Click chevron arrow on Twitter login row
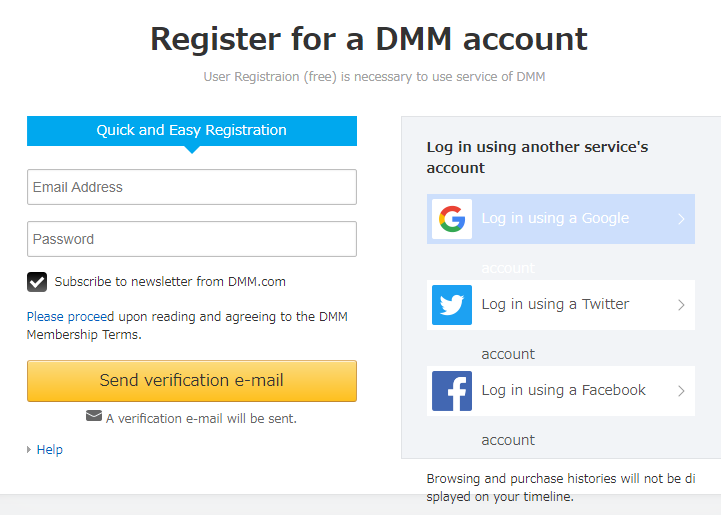Image resolution: width=721 pixels, height=515 pixels. click(x=681, y=305)
